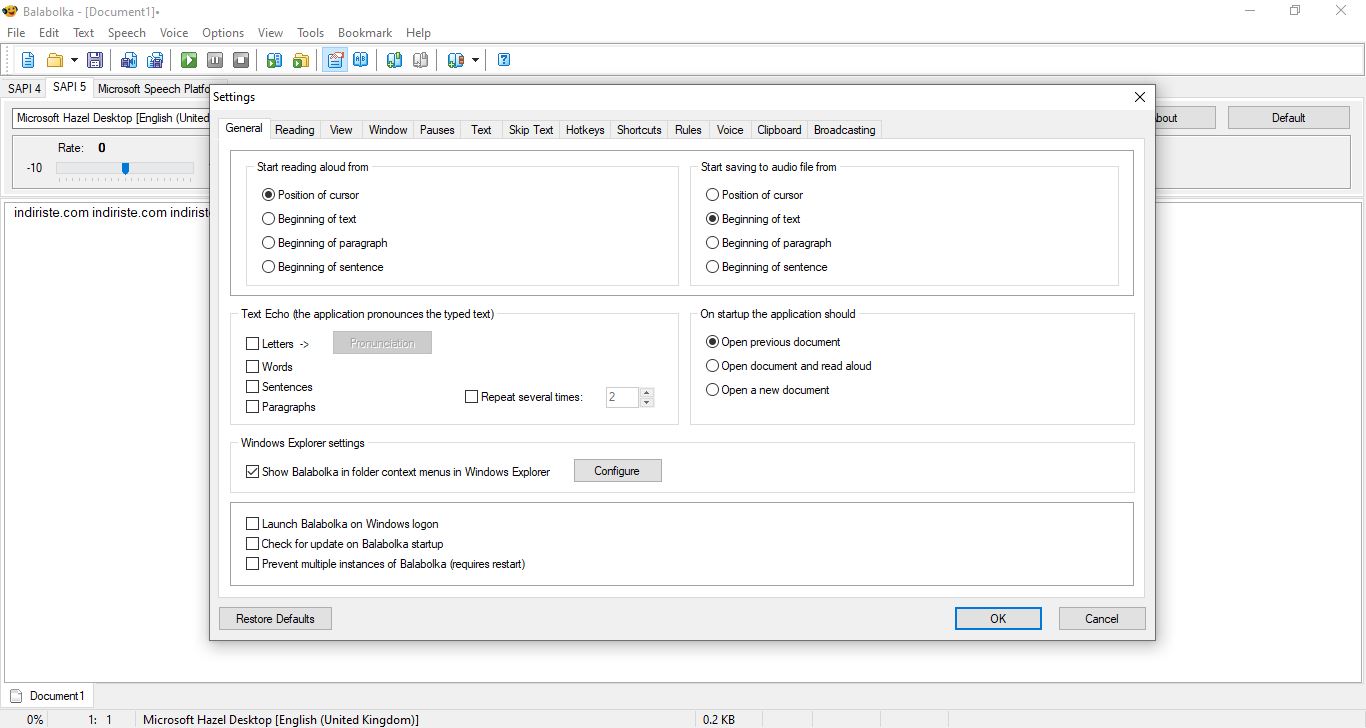
Task: Click the blue question mark Help icon
Action: pos(504,60)
